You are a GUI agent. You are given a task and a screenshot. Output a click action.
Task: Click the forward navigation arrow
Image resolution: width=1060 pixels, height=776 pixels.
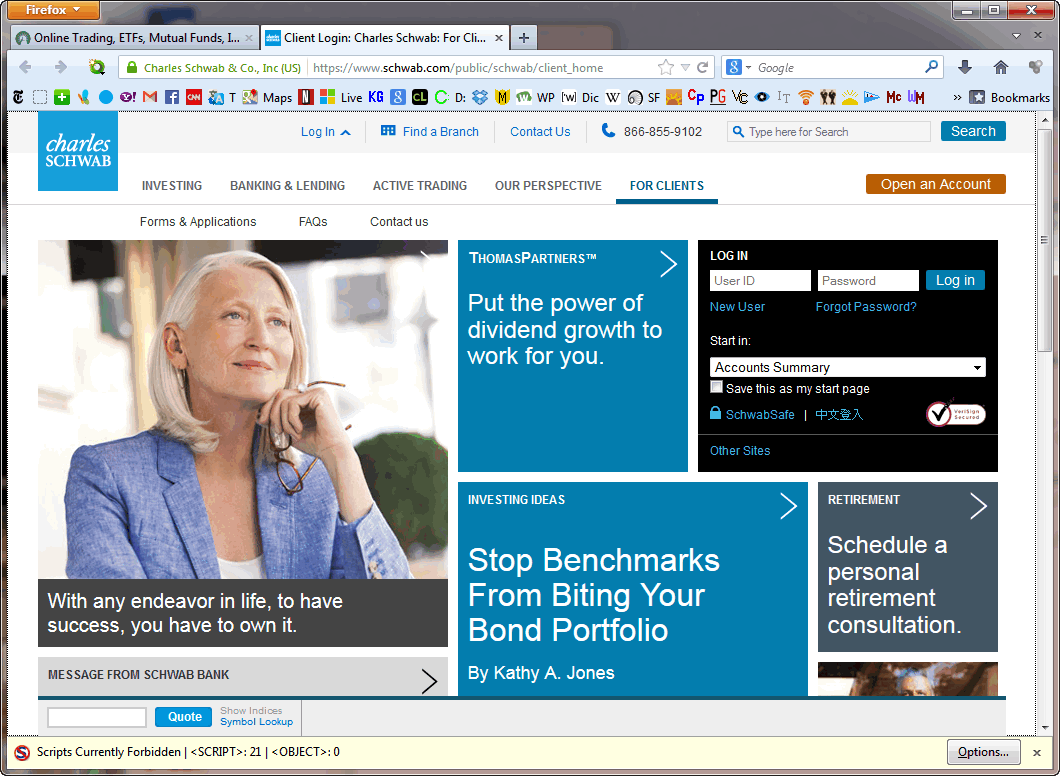(x=61, y=67)
